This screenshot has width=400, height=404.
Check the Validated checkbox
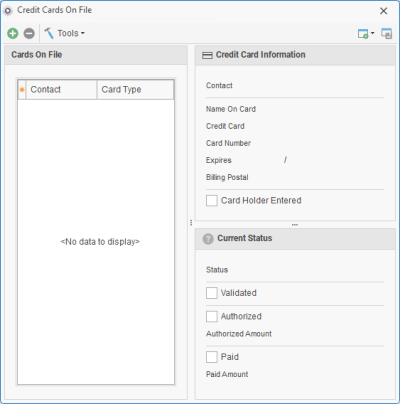point(212,293)
